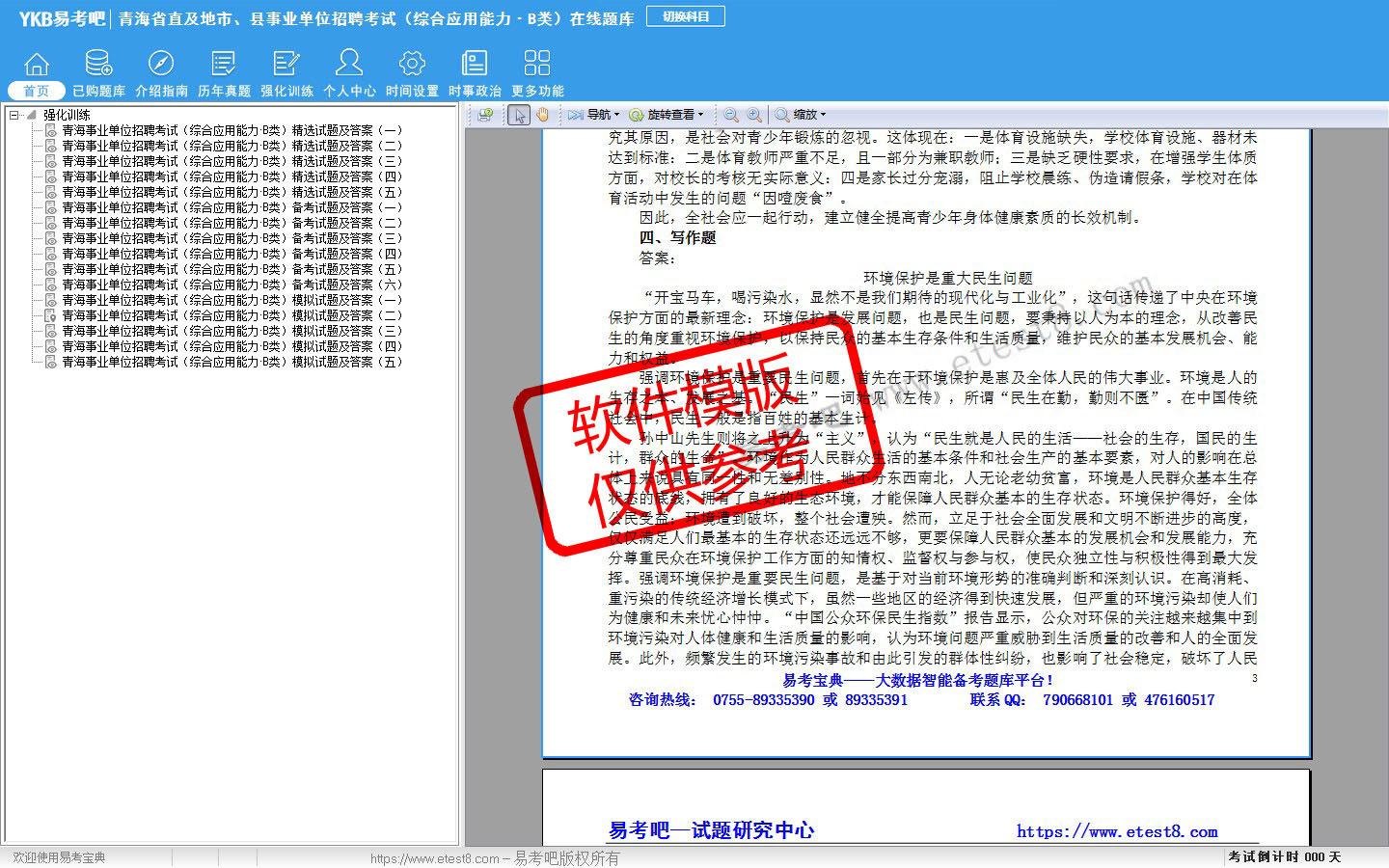Click the zoom in magnifier icon
Screen dimensions: 1389x868
754,115
